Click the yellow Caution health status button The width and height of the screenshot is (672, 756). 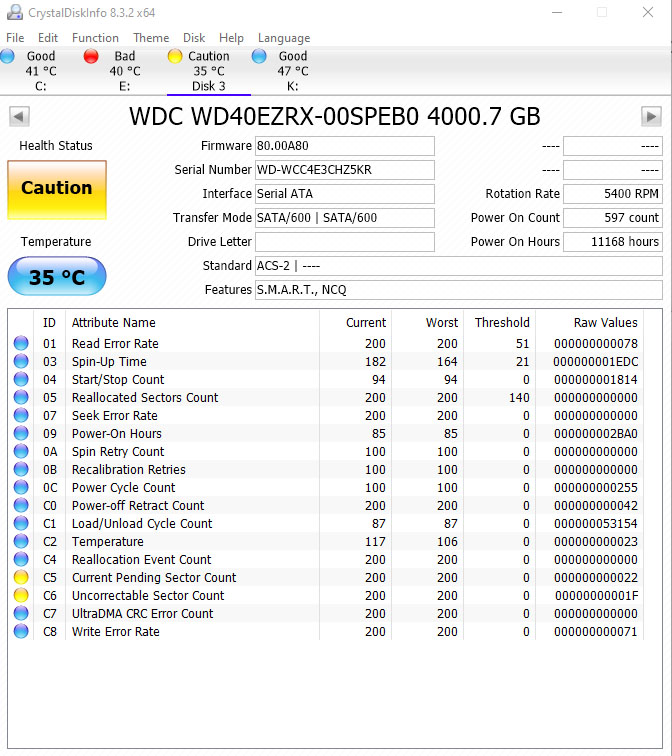(56, 188)
